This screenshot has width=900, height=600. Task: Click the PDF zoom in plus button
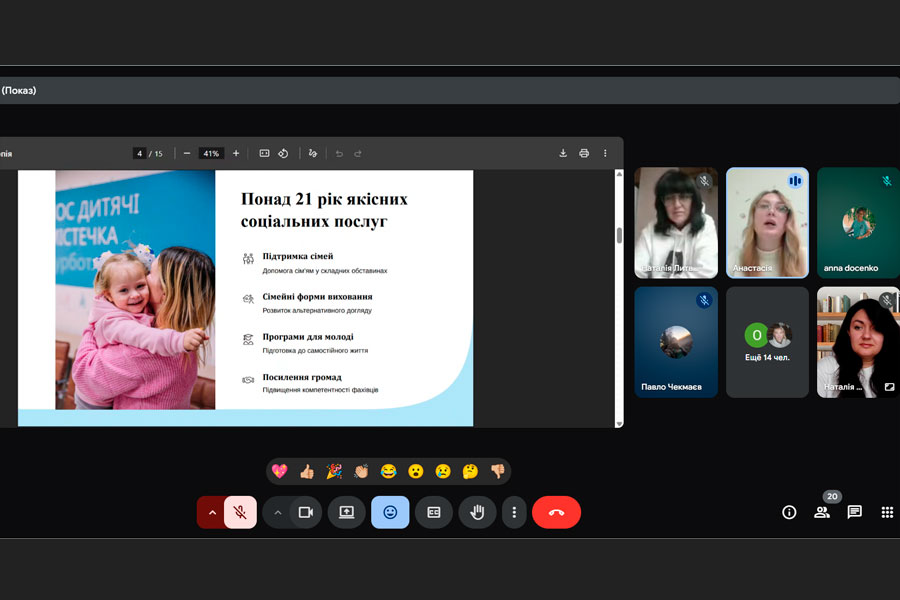(x=236, y=153)
